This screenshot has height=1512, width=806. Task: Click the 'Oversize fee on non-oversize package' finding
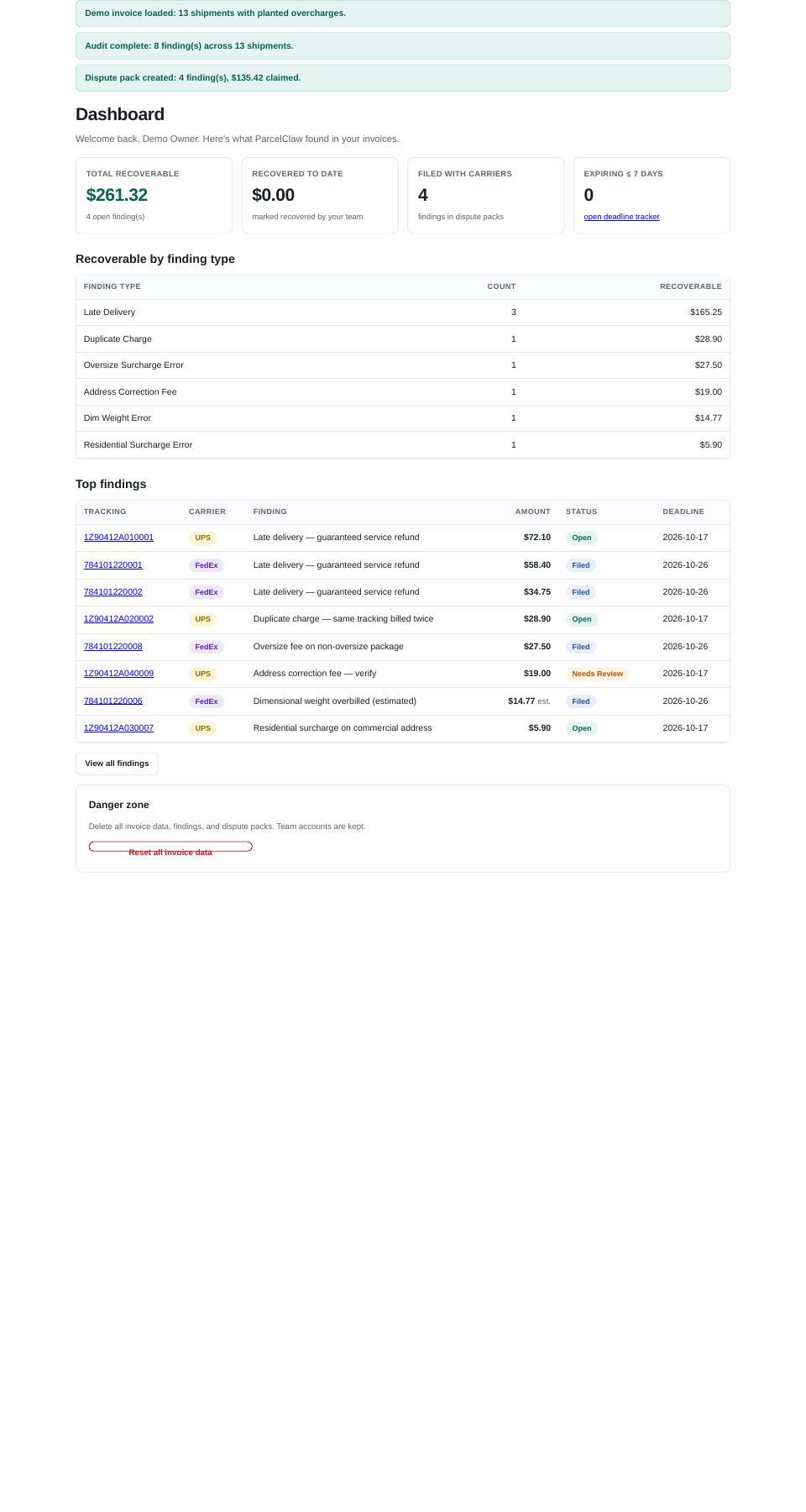pyautogui.click(x=328, y=647)
